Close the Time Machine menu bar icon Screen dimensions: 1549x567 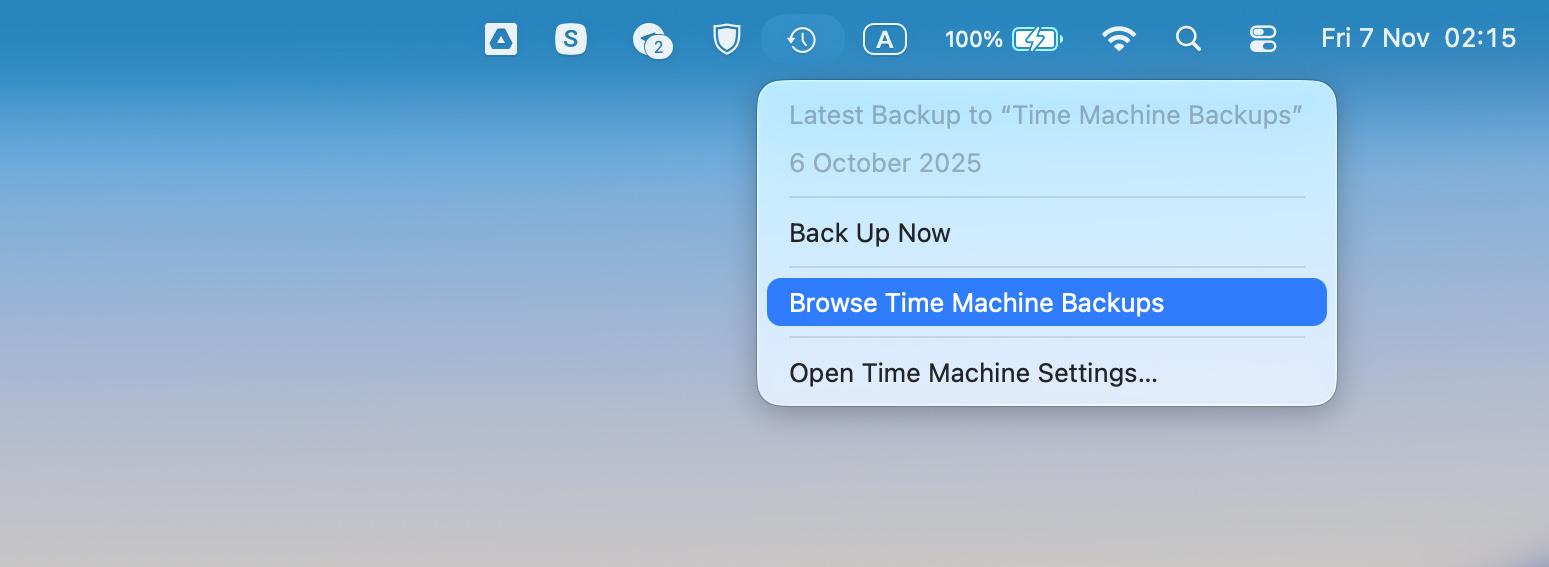[802, 39]
